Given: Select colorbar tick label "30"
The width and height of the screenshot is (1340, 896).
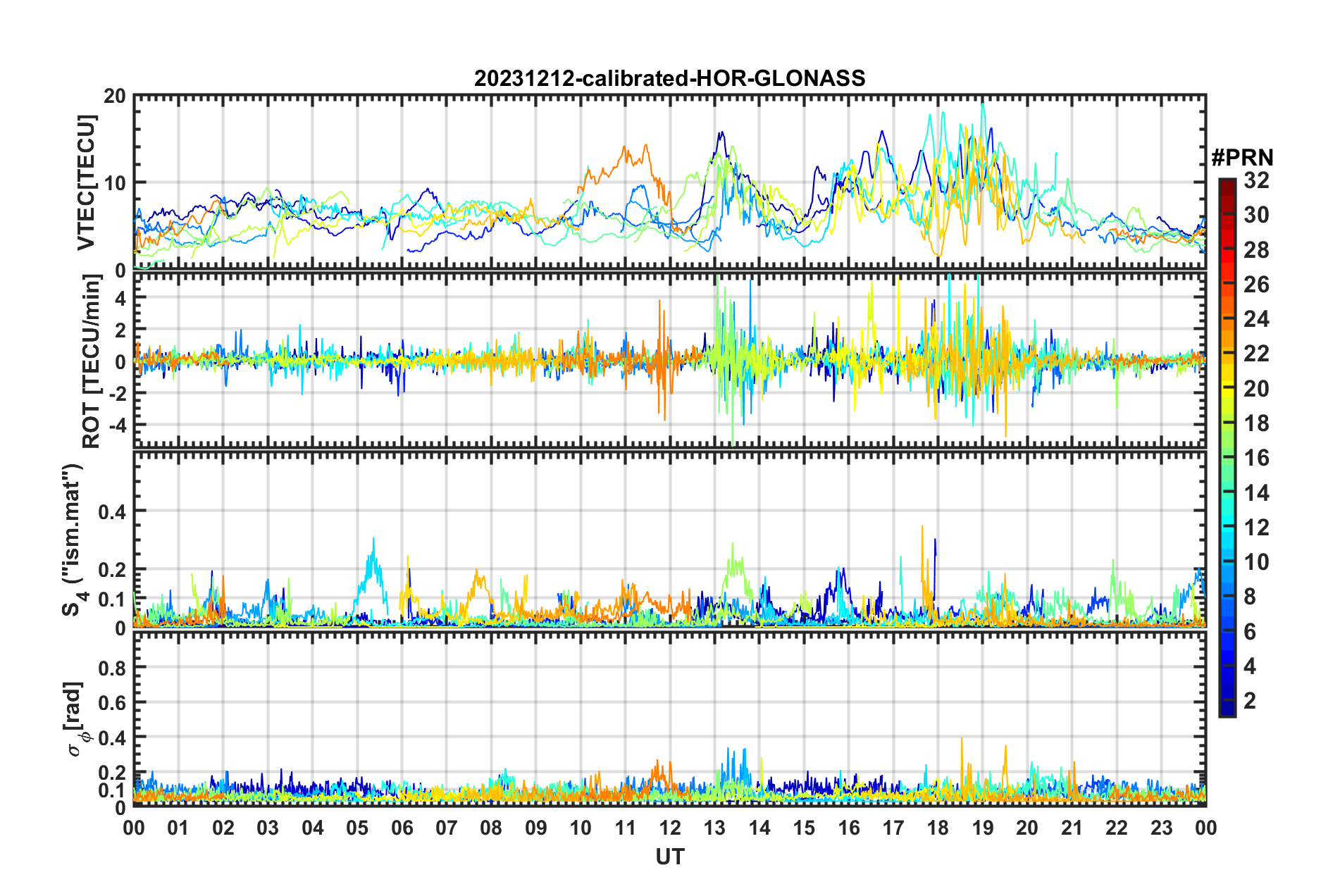Looking at the screenshot, I should click(1256, 215).
